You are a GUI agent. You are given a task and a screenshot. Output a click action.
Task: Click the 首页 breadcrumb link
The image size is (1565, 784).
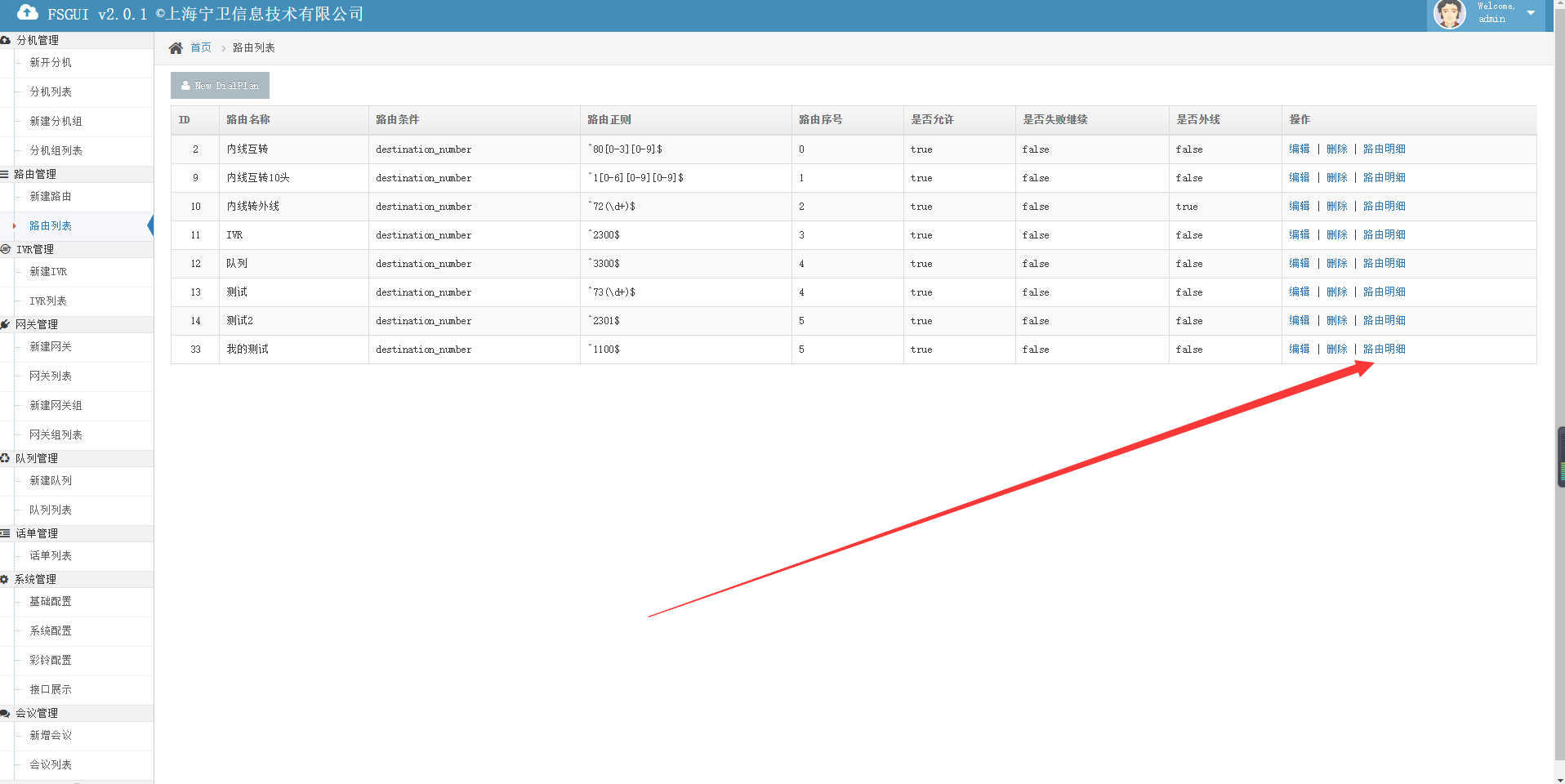coord(201,48)
